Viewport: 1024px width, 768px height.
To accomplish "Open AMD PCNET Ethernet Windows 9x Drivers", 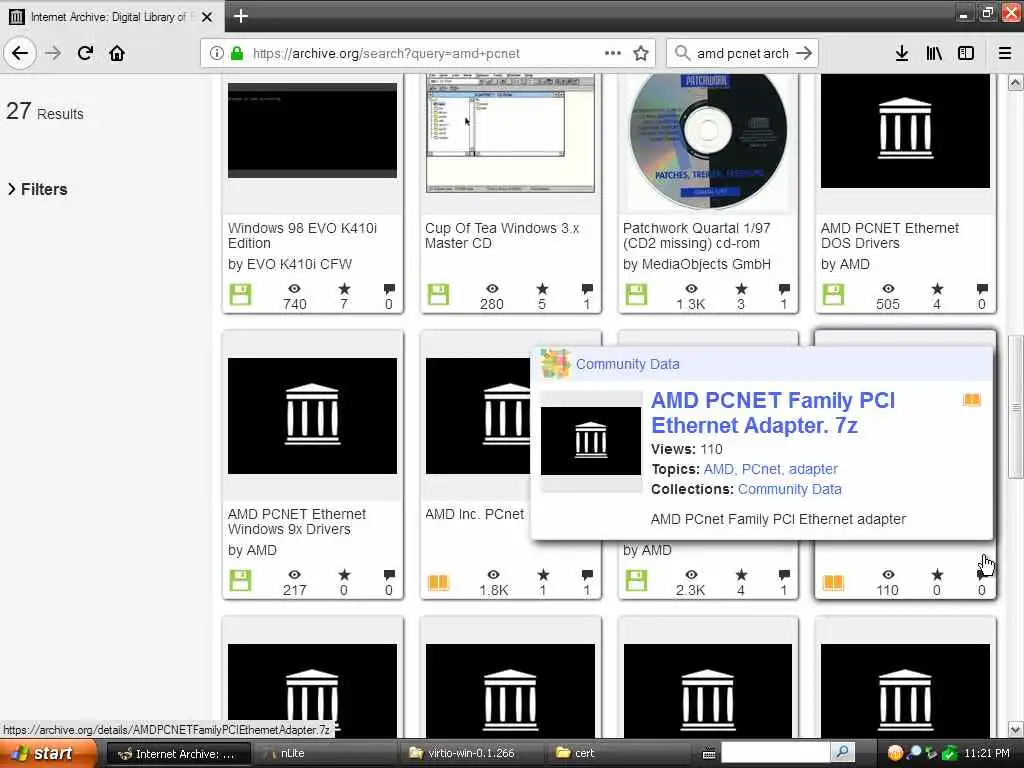I will click(x=296, y=521).
